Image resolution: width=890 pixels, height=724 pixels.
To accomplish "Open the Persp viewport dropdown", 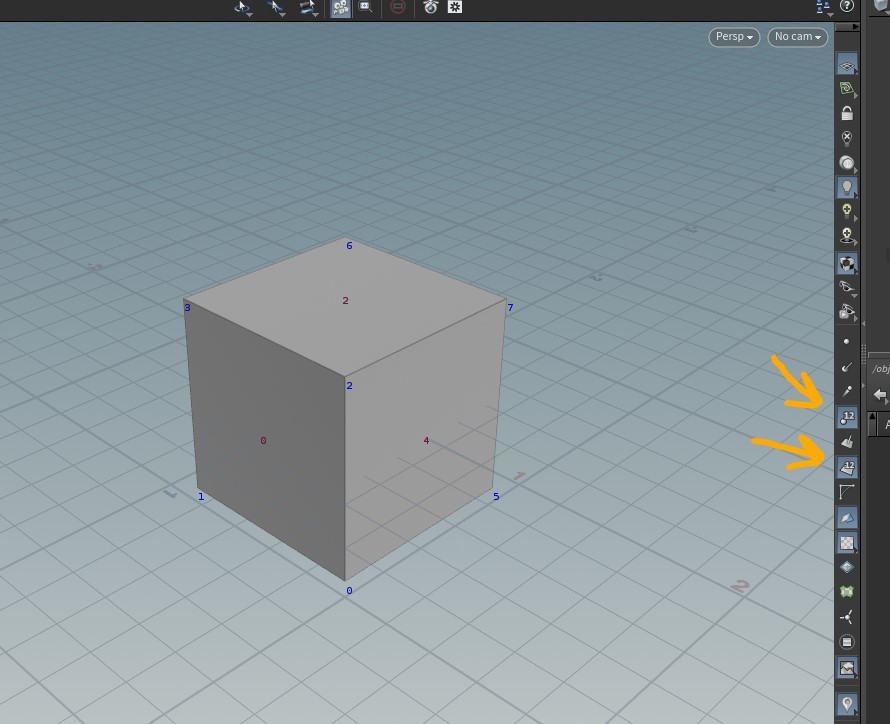I will click(x=734, y=37).
